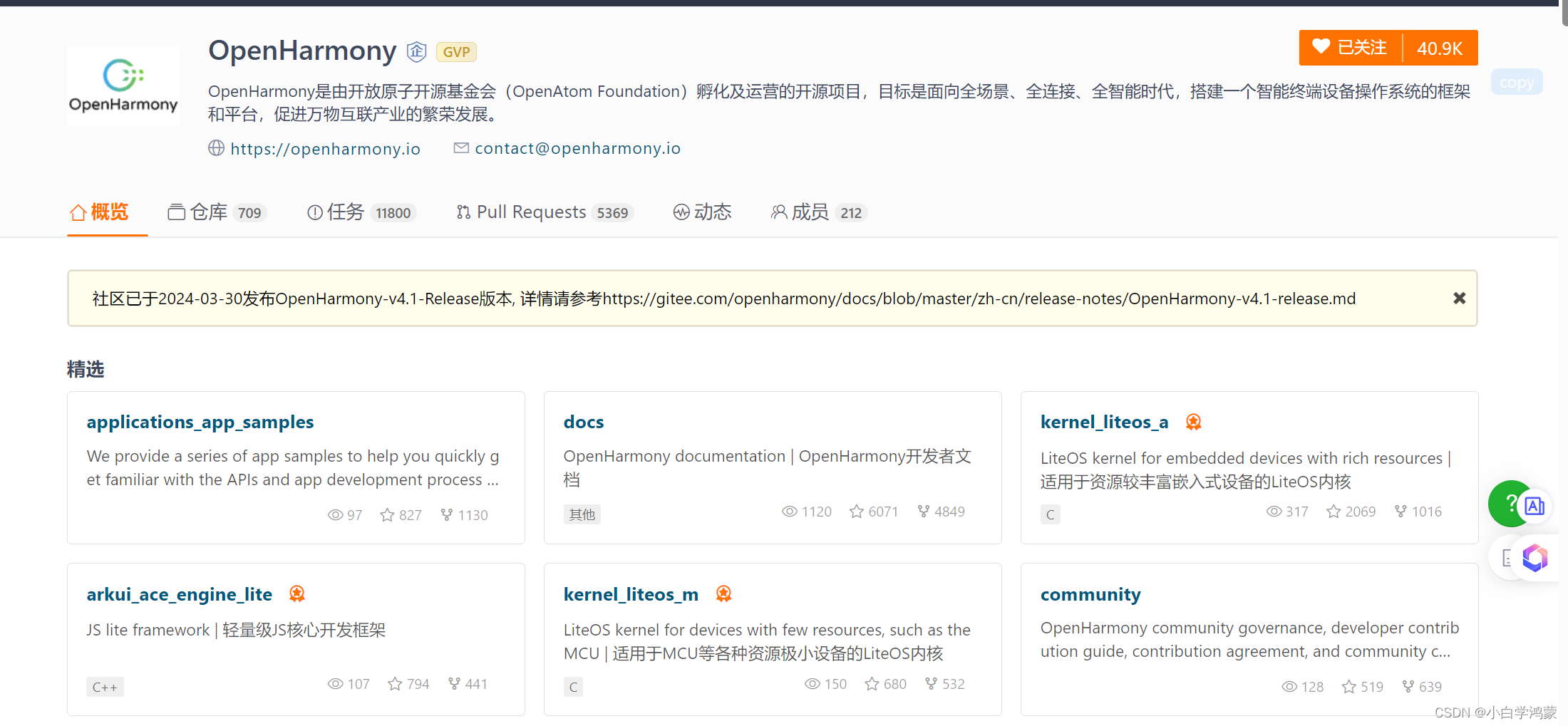Click the C language tag on kernel_liteos_a
Viewport: 1568px width, 726px height.
(1050, 514)
